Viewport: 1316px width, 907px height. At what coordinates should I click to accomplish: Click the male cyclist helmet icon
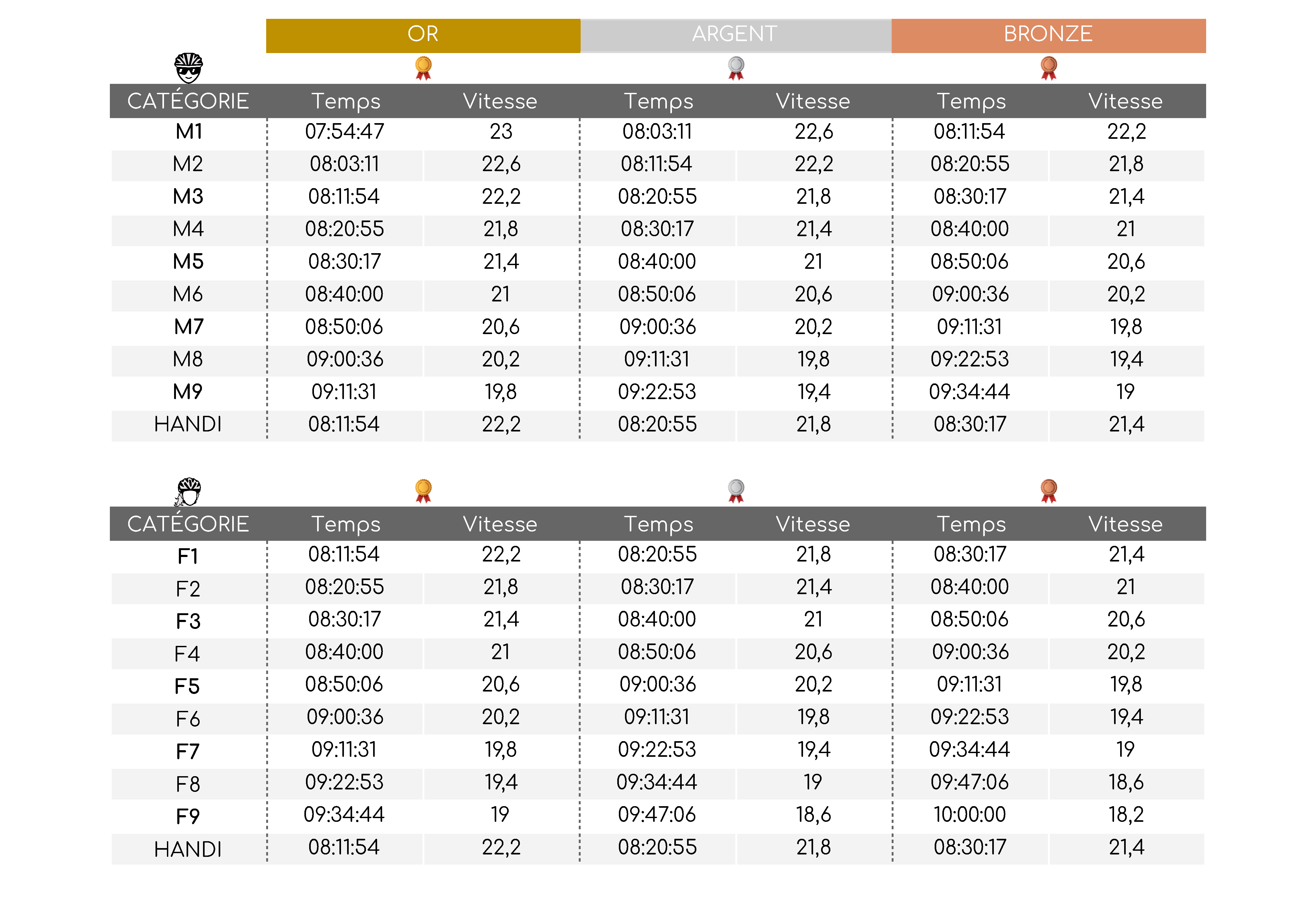click(x=188, y=68)
